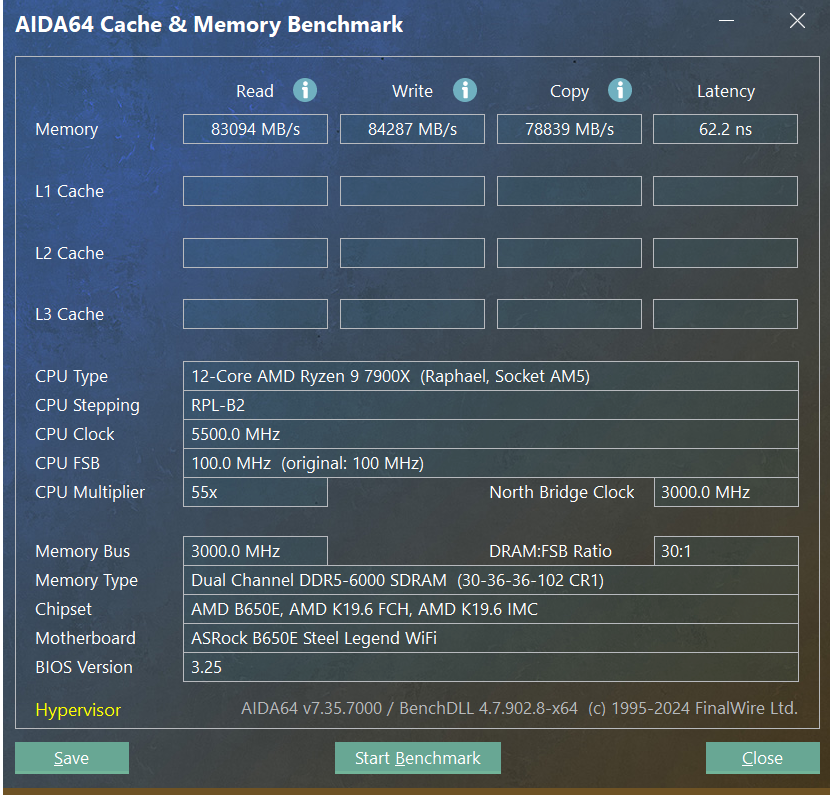
Task: Click the Read info icon
Action: pyautogui.click(x=305, y=90)
